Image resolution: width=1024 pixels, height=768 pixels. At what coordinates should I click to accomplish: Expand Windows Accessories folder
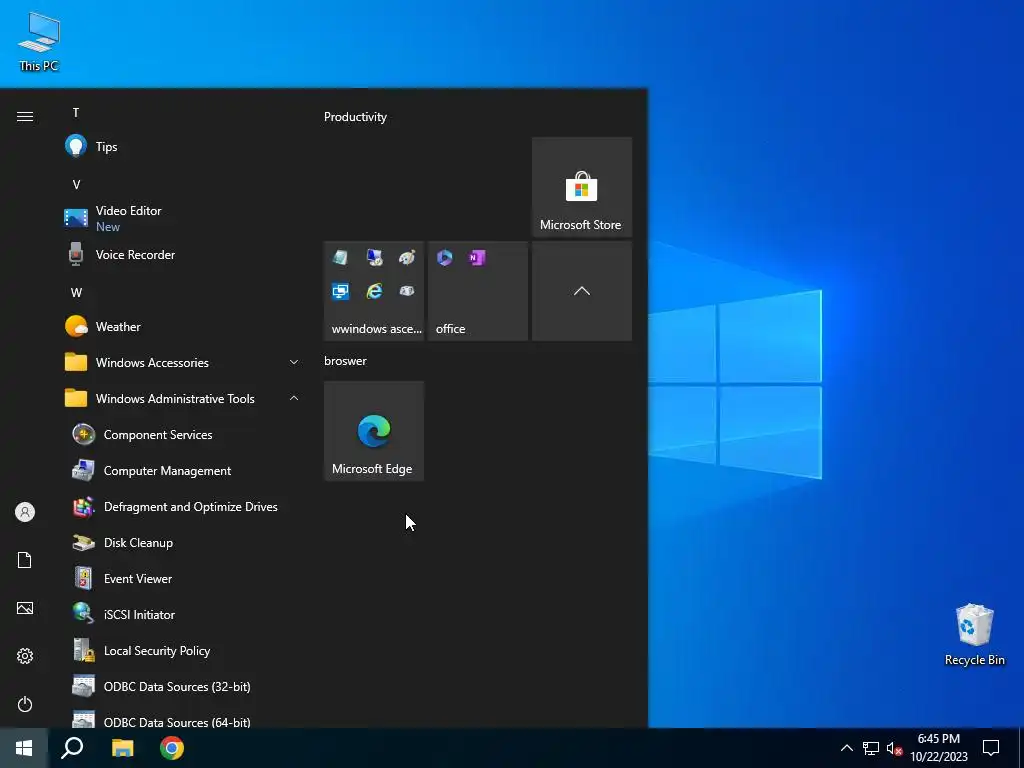coord(182,362)
